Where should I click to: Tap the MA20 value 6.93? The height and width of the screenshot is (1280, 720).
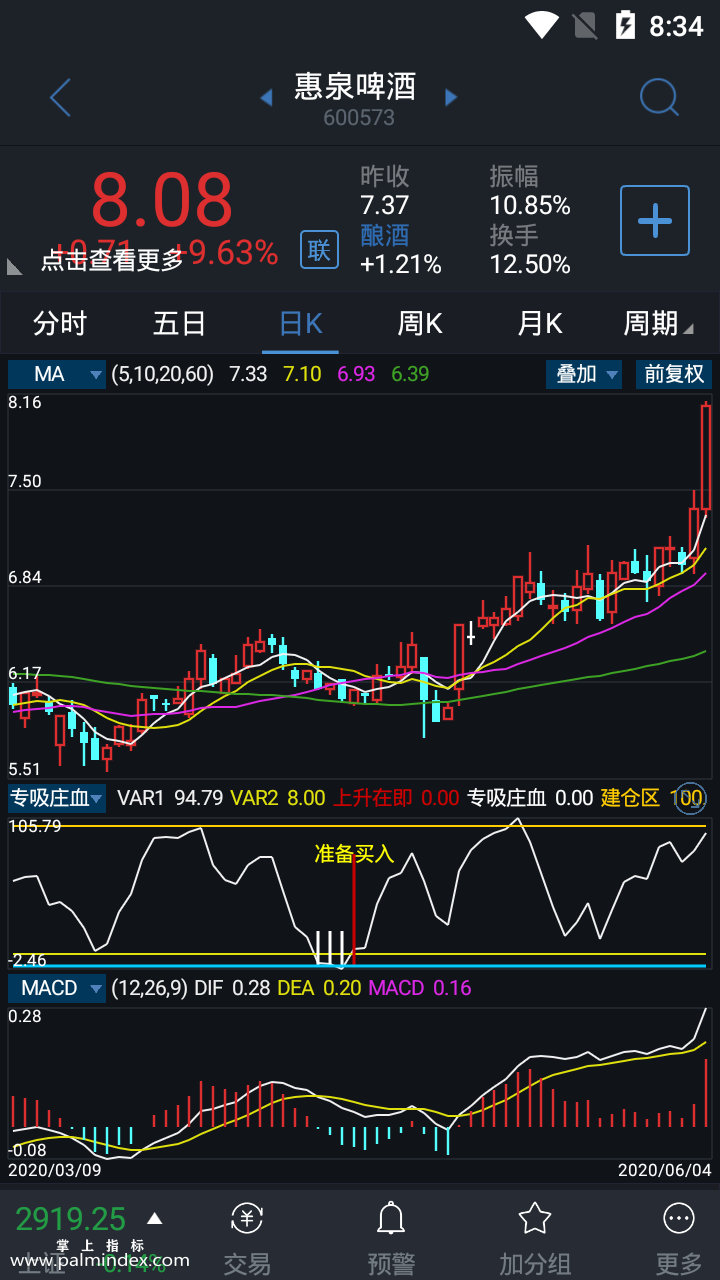356,374
